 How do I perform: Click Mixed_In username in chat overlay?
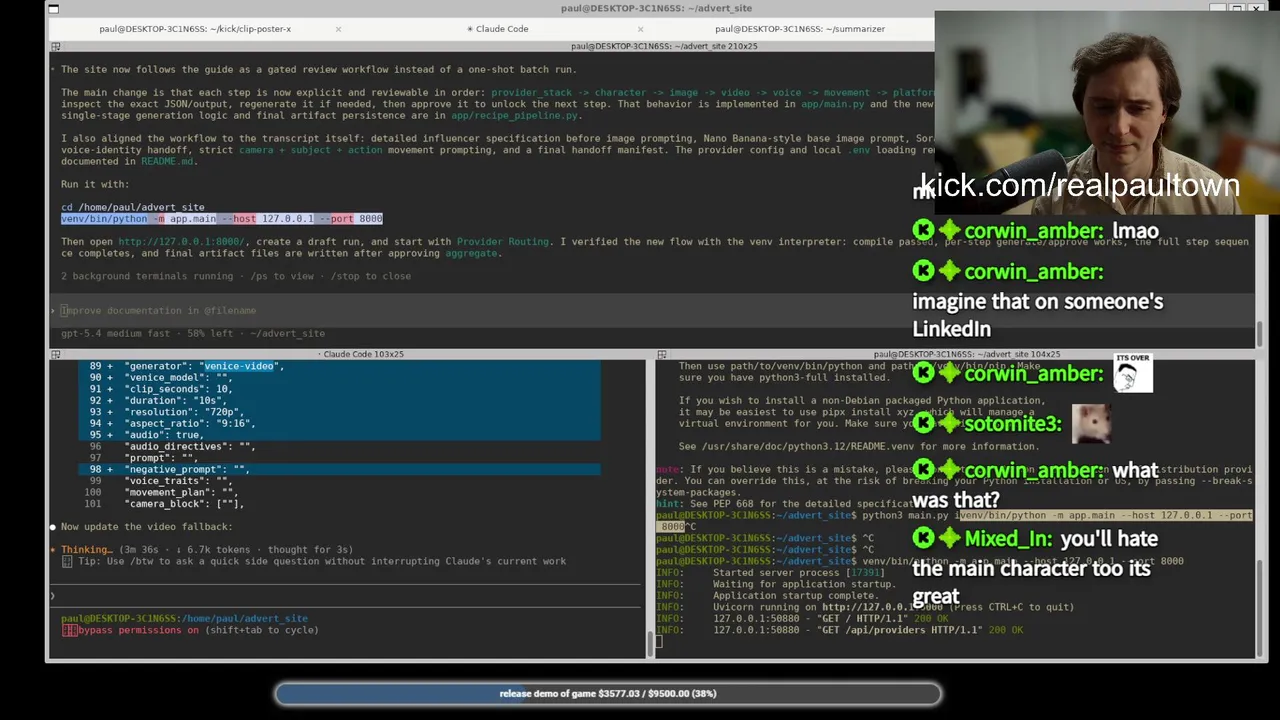click(x=1008, y=539)
